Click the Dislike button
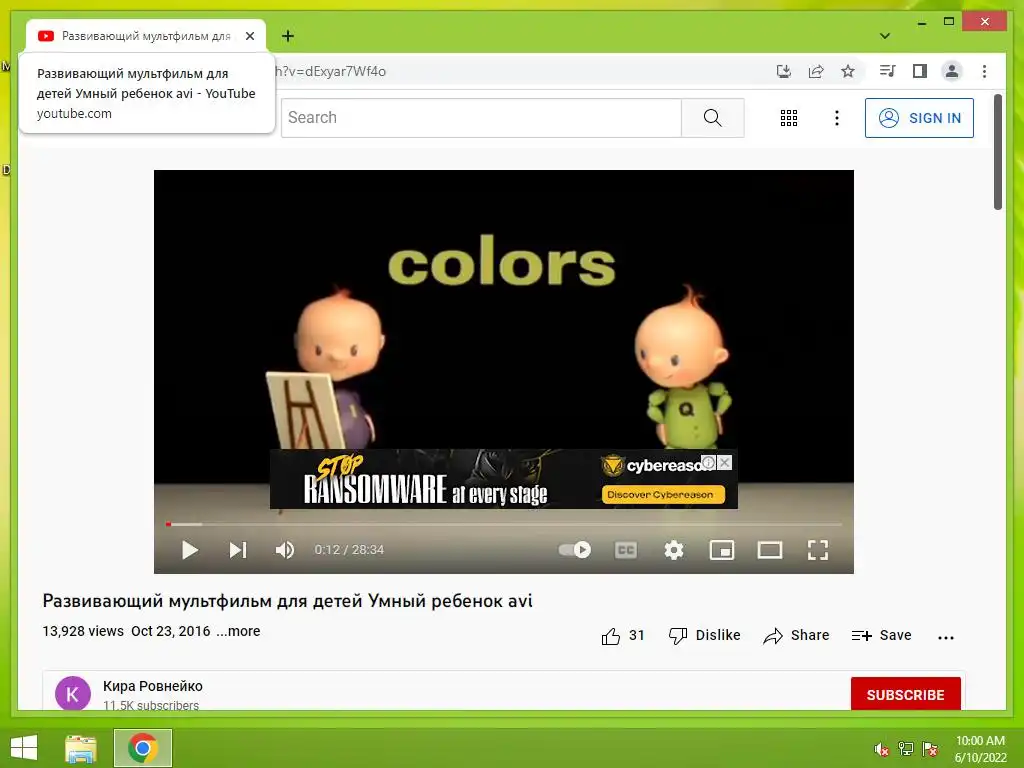Screen dimensions: 1024x768 [705, 635]
